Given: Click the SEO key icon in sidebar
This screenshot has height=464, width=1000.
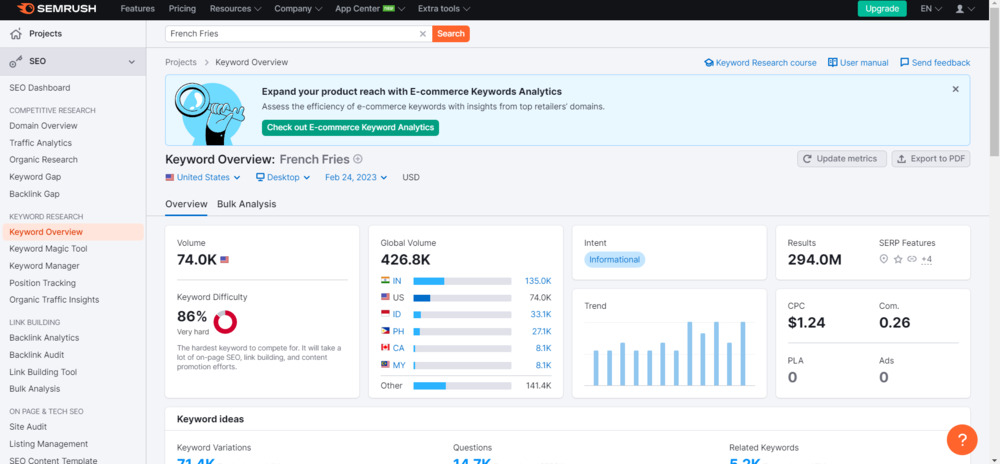Looking at the screenshot, I should (x=16, y=62).
